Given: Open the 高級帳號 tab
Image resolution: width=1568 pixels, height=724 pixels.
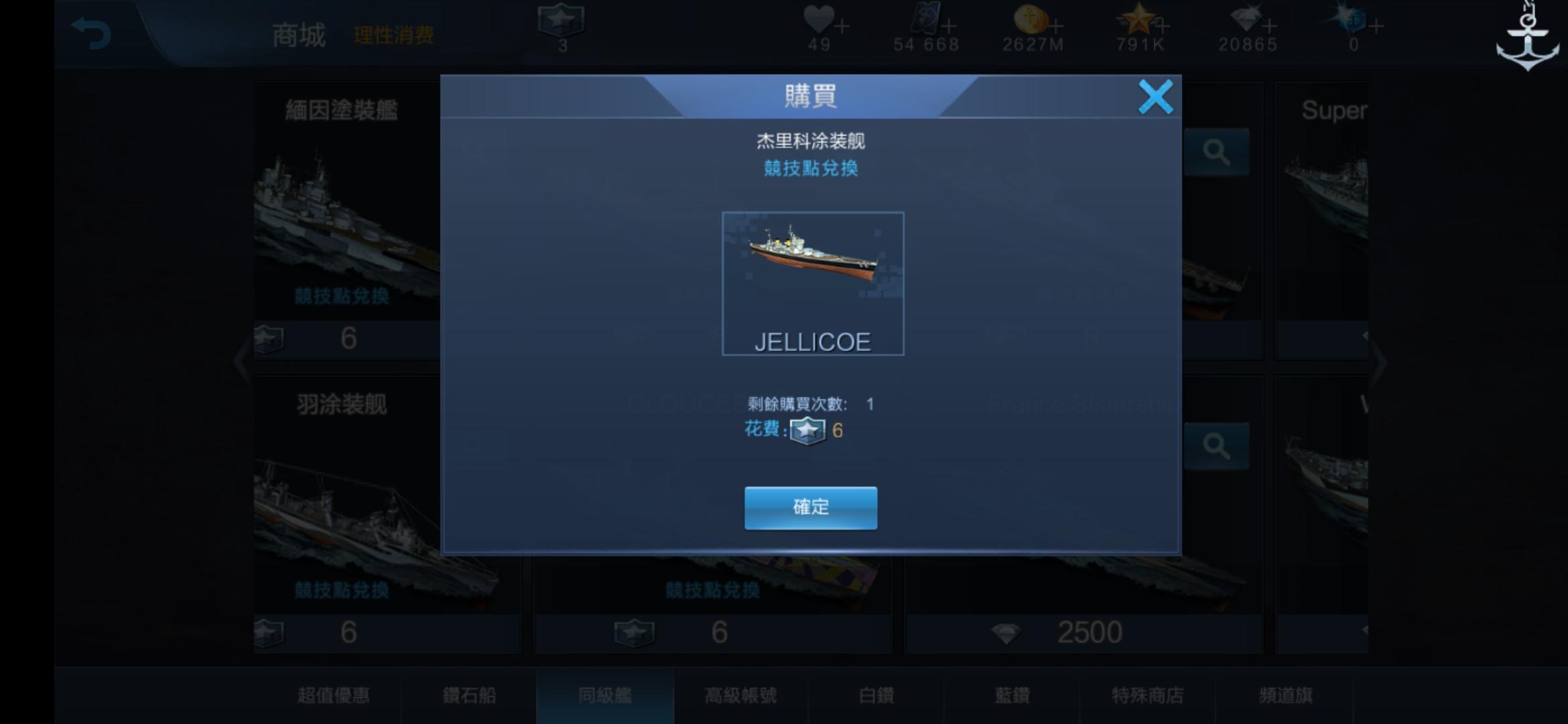Looking at the screenshot, I should [740, 695].
